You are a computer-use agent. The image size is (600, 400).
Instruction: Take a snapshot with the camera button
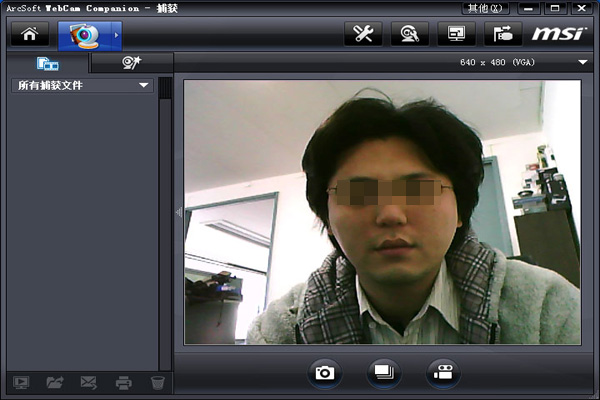[x=324, y=372]
